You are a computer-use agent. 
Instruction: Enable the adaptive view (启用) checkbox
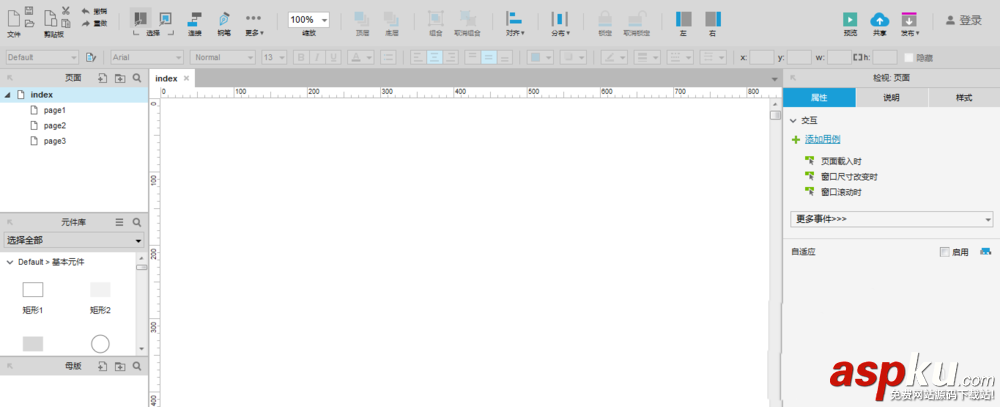point(945,252)
